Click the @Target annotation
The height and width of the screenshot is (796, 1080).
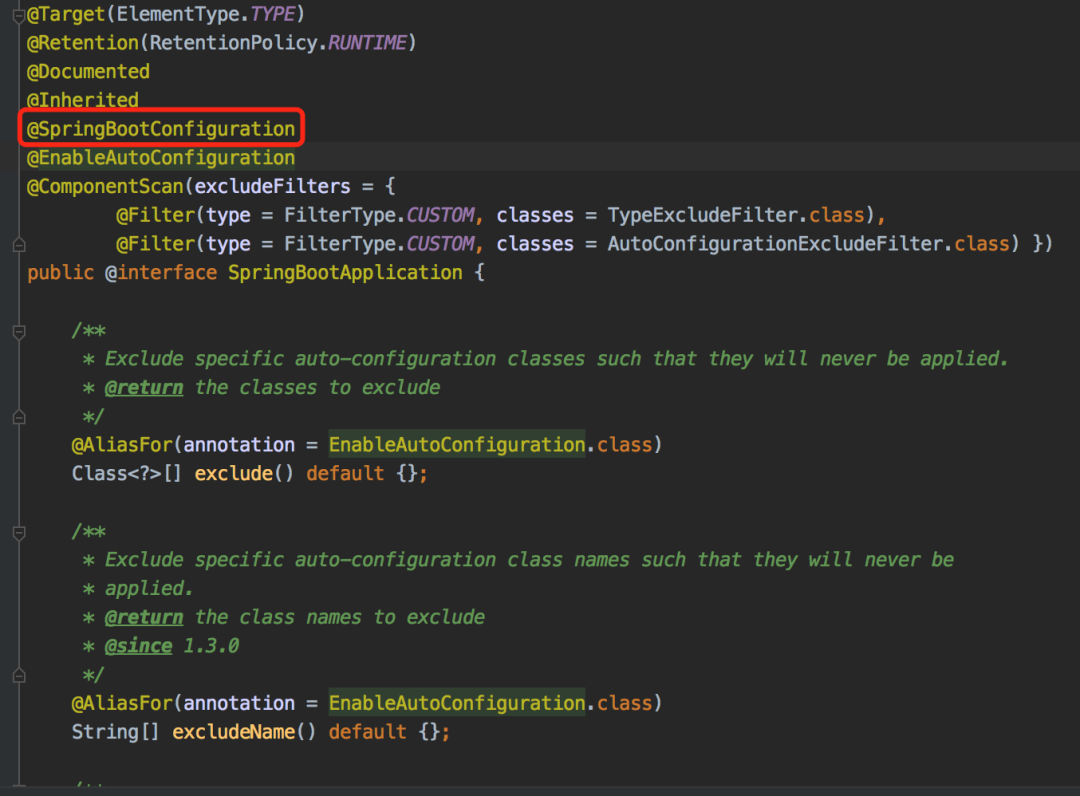pos(65,14)
